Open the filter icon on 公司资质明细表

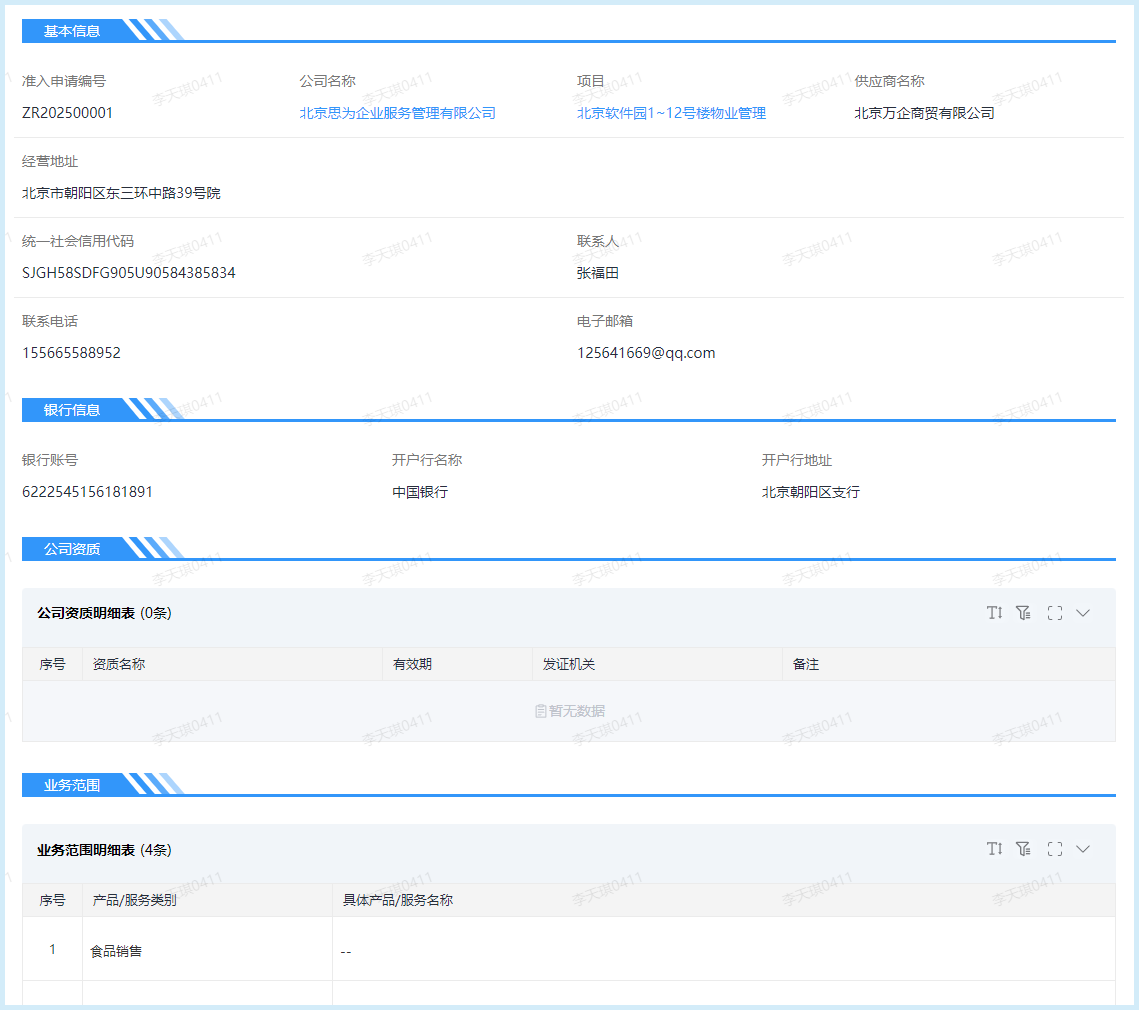coord(1022,612)
